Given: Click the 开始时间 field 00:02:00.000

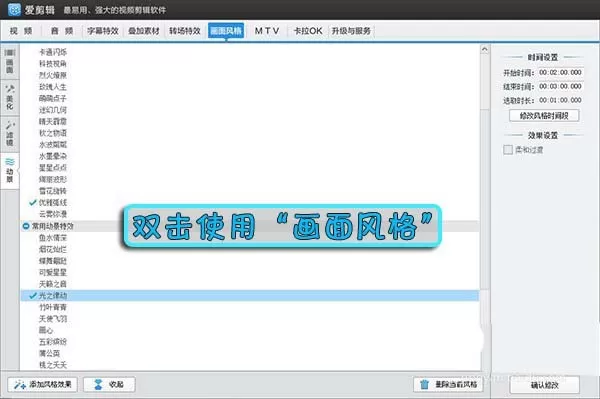Looking at the screenshot, I should (560, 72).
